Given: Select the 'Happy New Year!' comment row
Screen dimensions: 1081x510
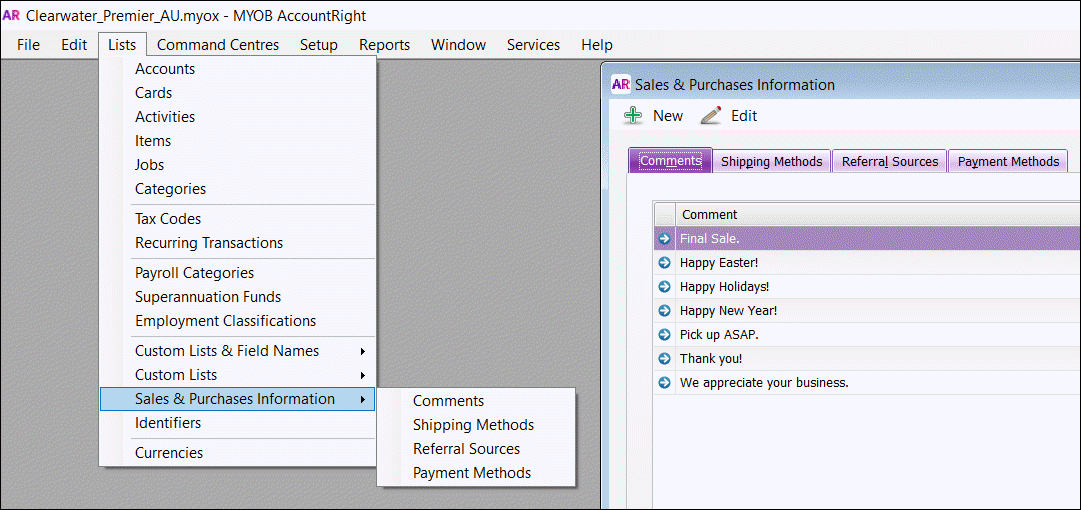Looking at the screenshot, I should click(867, 311).
